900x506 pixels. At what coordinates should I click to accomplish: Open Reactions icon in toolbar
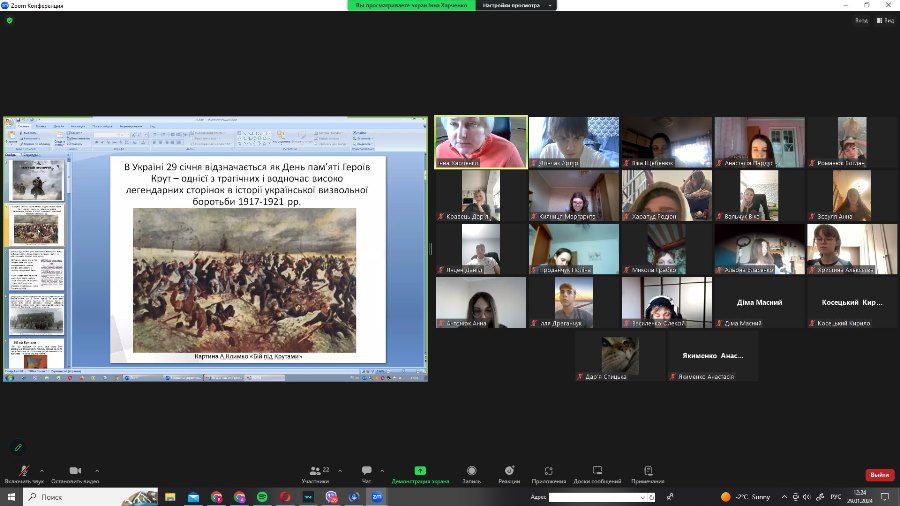pos(509,470)
